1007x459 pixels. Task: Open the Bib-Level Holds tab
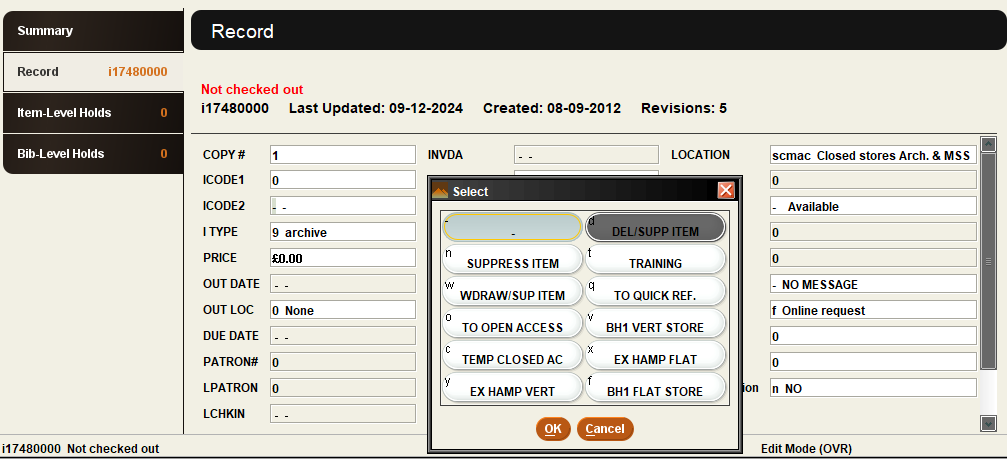(x=92, y=154)
